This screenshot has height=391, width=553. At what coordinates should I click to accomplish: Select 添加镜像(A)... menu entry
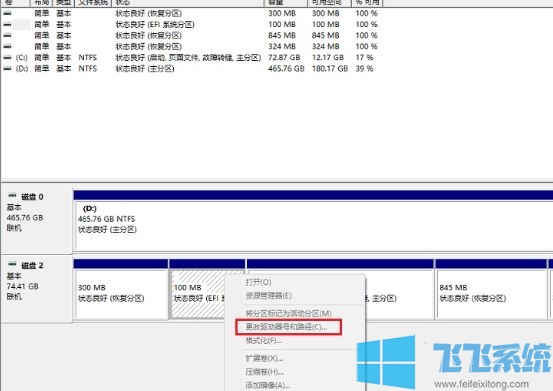point(268,385)
